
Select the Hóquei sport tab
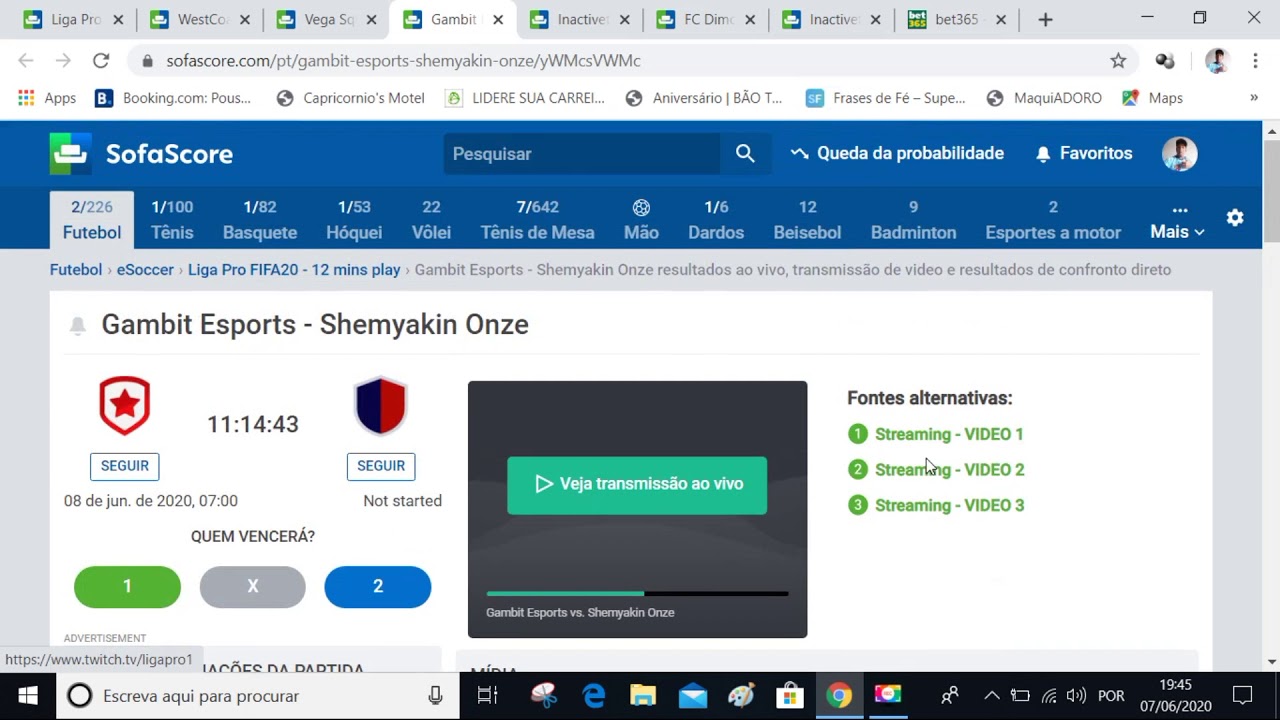[x=354, y=220]
